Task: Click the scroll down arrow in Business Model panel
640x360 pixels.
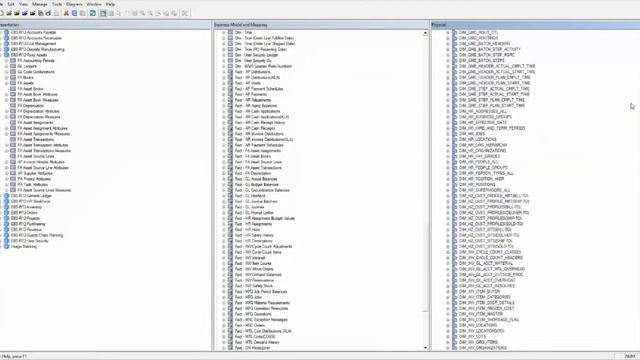Action: pos(425,348)
